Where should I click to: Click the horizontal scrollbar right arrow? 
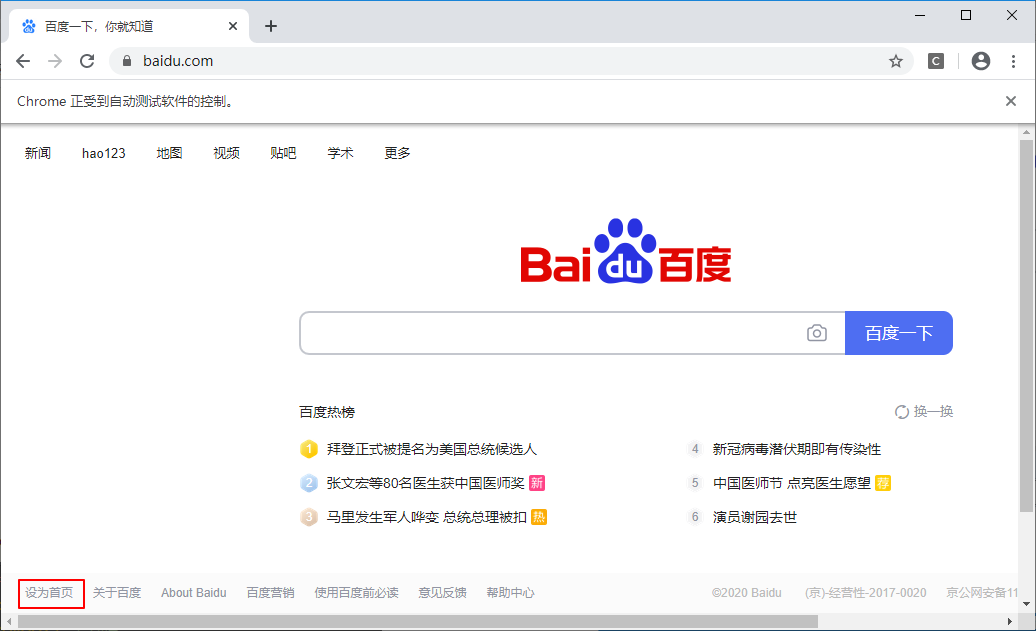pos(1009,622)
